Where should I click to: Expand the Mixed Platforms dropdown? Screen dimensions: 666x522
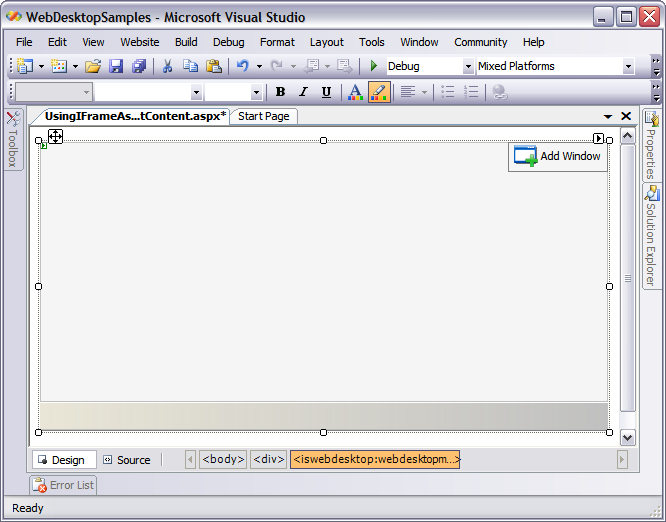[x=628, y=66]
